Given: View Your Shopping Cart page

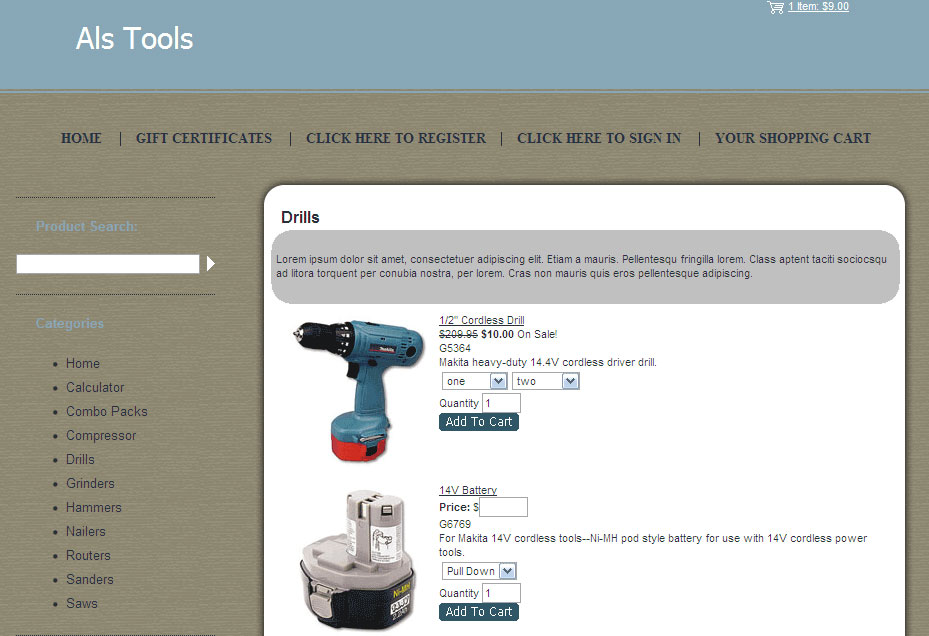Looking at the screenshot, I should click(793, 139).
